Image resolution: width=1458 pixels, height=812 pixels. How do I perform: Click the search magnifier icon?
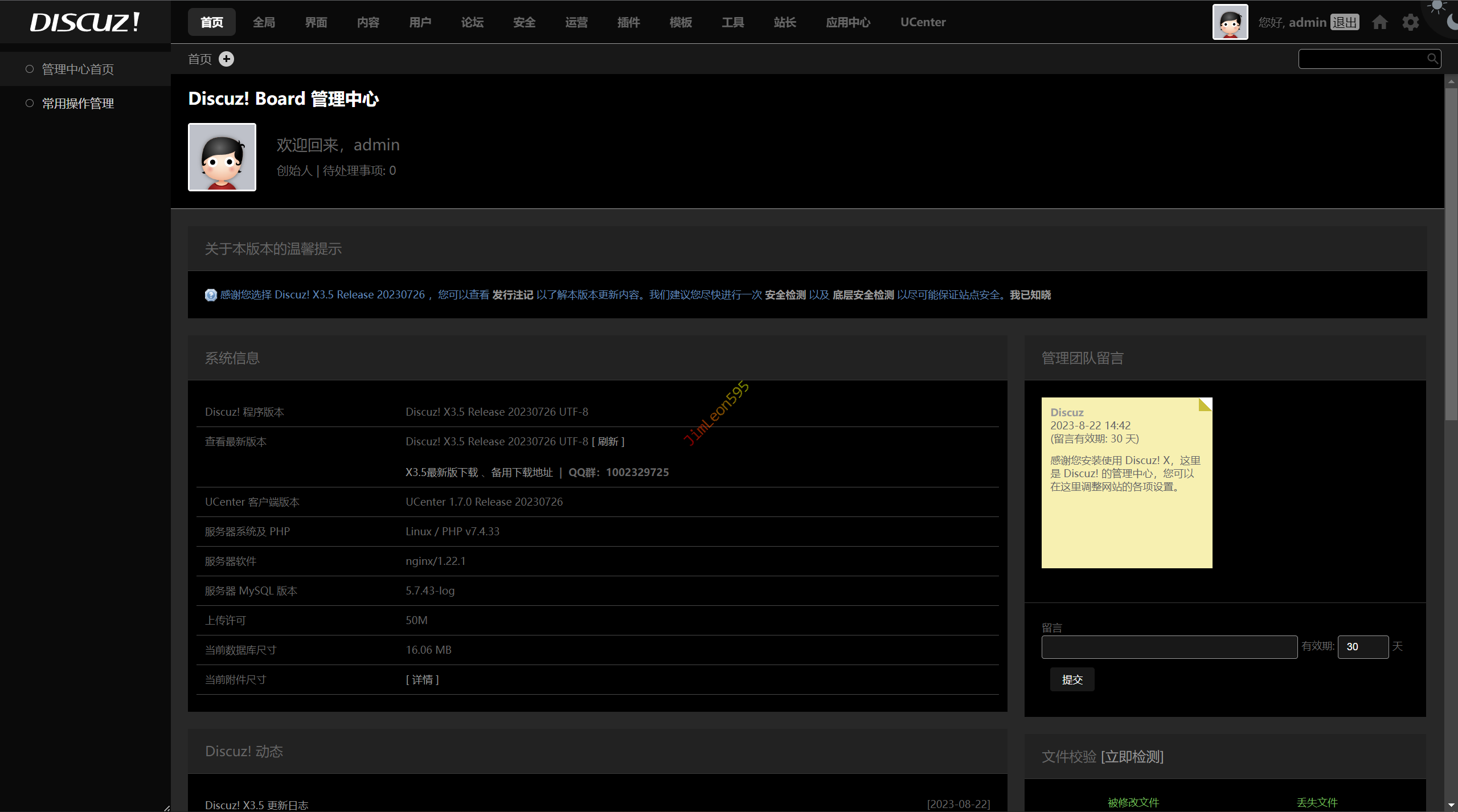(1432, 58)
